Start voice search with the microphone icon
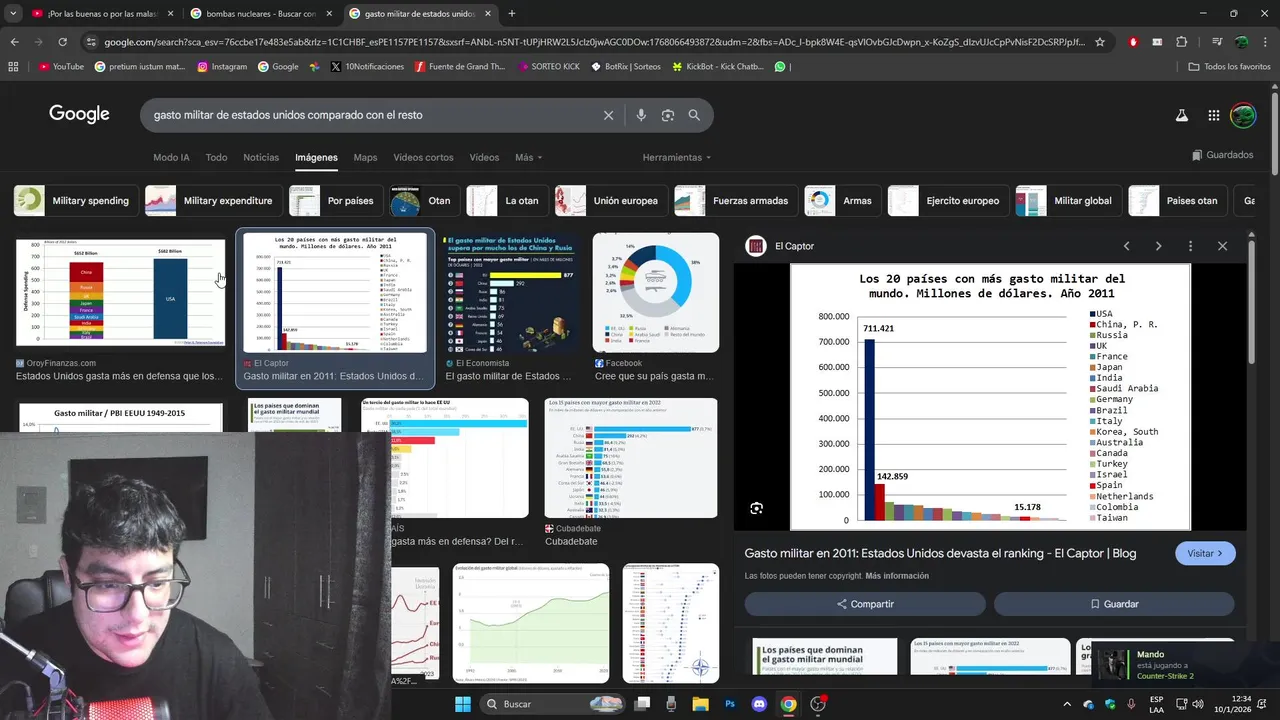Viewport: 1280px width, 720px height. (x=641, y=115)
